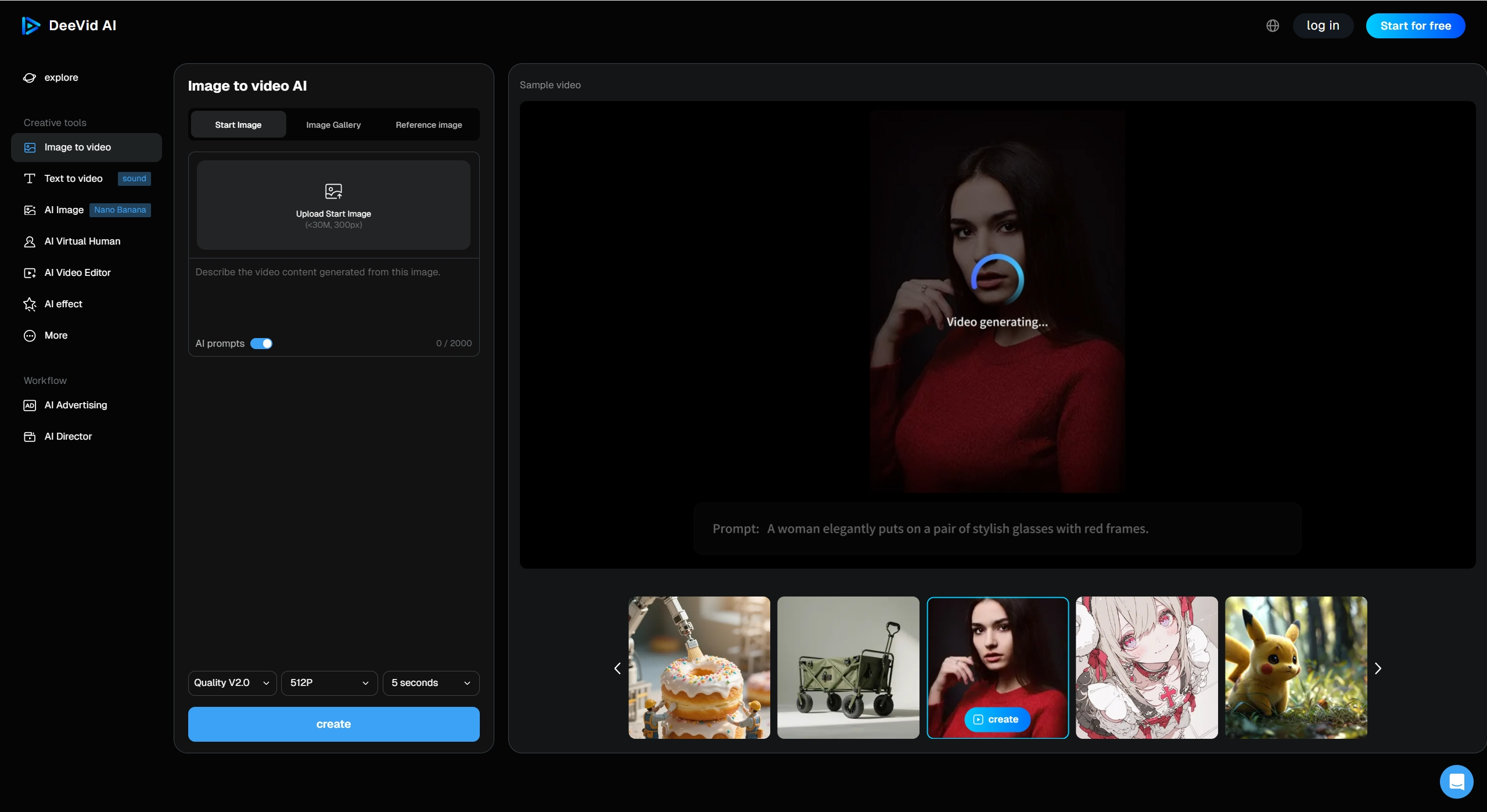Open the AI Video Editor tool

pos(77,273)
